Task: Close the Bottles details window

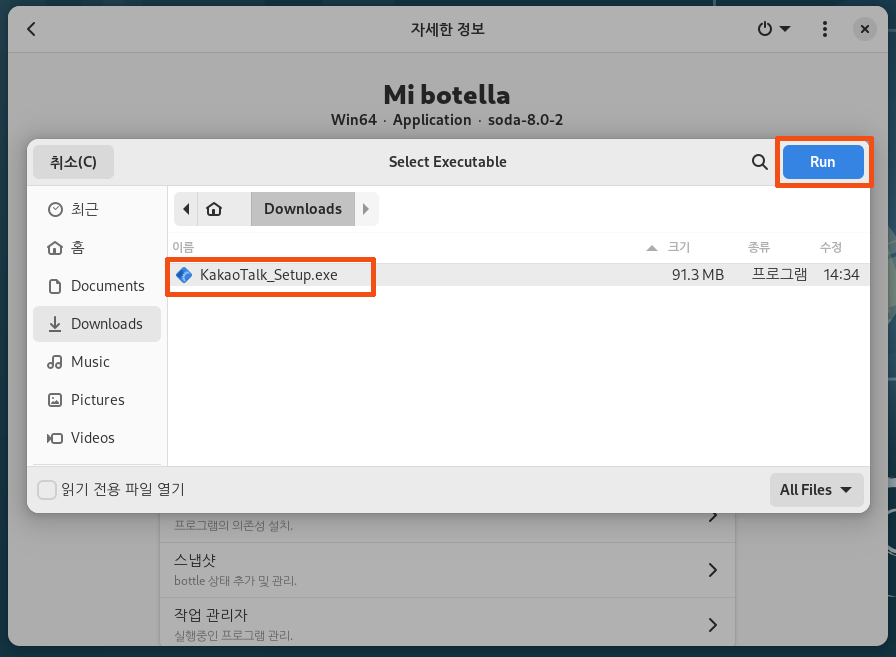Action: [x=865, y=29]
